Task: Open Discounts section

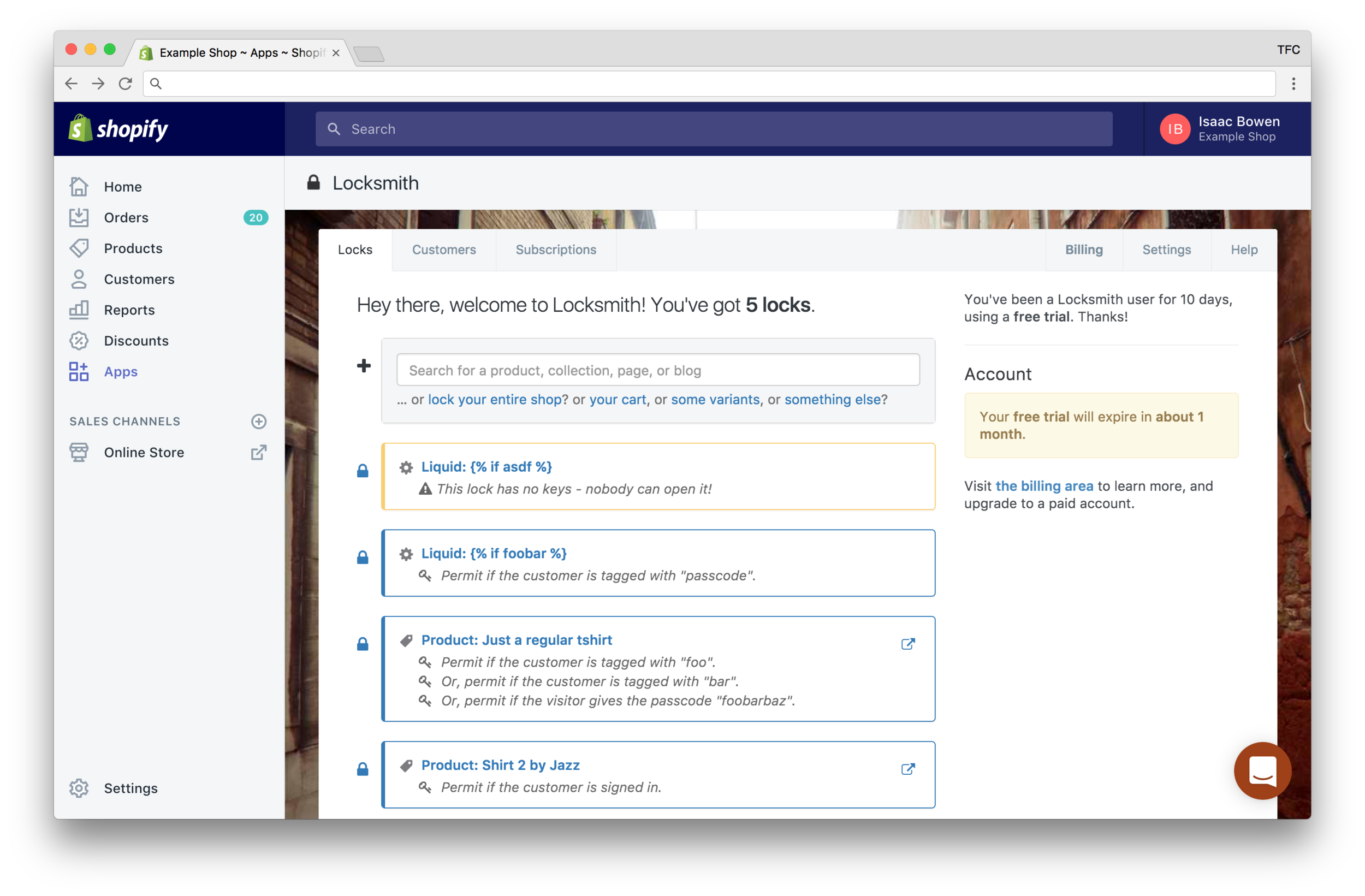Action: (136, 341)
